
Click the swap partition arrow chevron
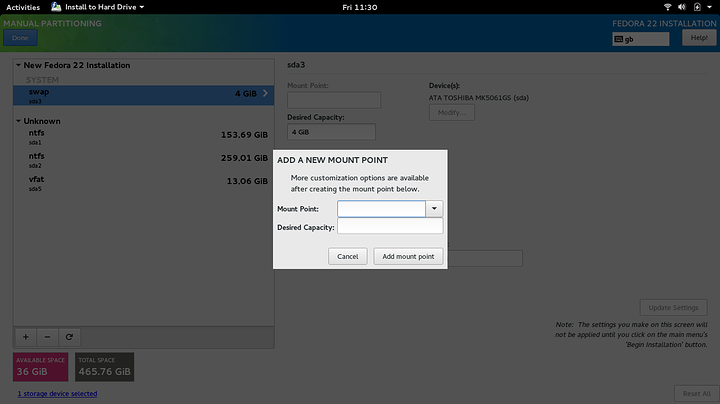point(265,94)
